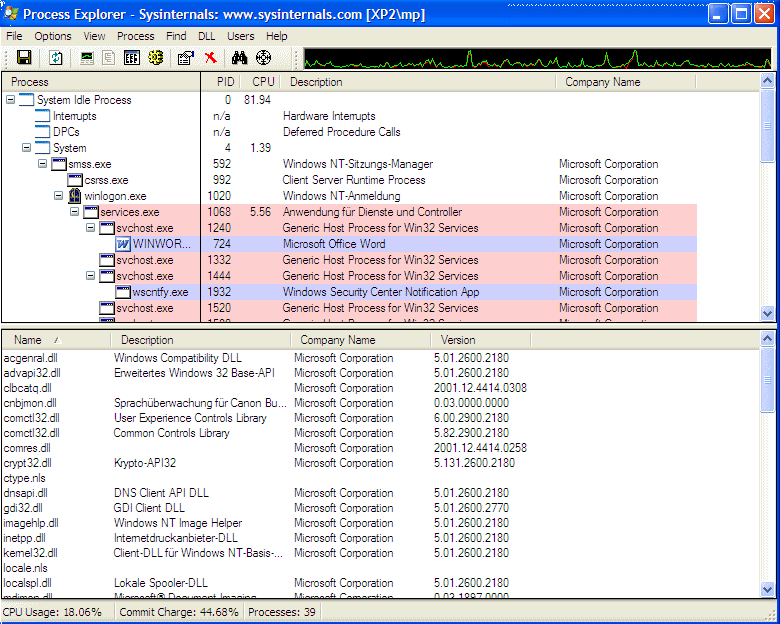Collapse the services.exe tree branch
The width and height of the screenshot is (780, 624).
(x=75, y=212)
